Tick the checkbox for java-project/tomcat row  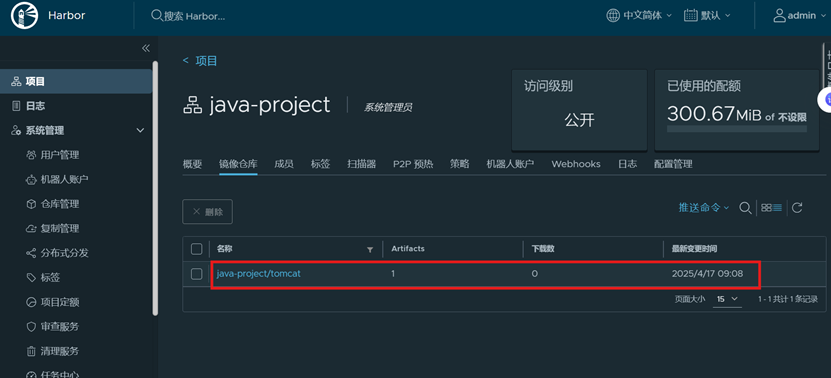(197, 274)
